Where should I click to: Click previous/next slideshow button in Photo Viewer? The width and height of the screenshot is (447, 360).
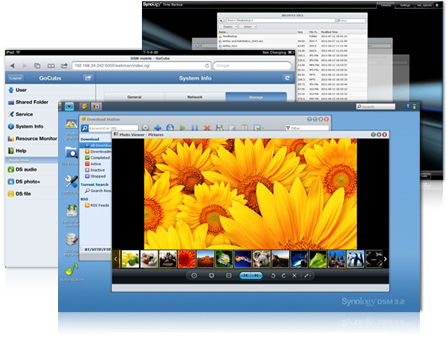[251, 276]
